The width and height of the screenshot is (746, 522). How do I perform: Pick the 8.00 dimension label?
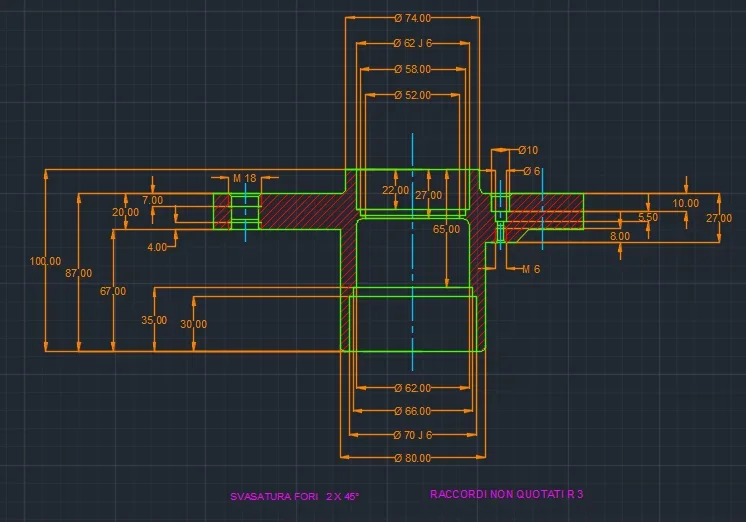[x=620, y=236]
